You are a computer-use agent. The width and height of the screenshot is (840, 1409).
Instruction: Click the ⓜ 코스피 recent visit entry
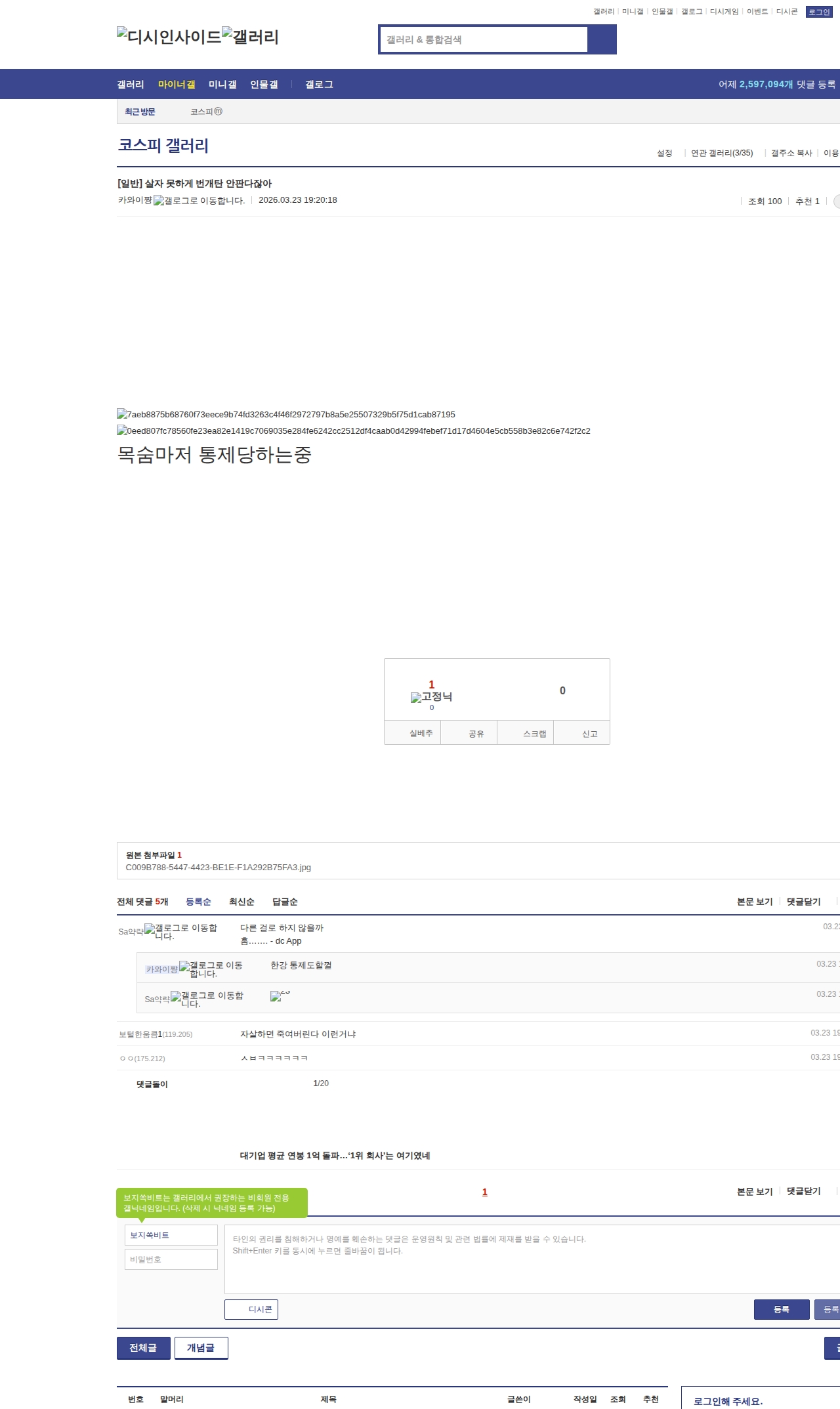coord(206,112)
